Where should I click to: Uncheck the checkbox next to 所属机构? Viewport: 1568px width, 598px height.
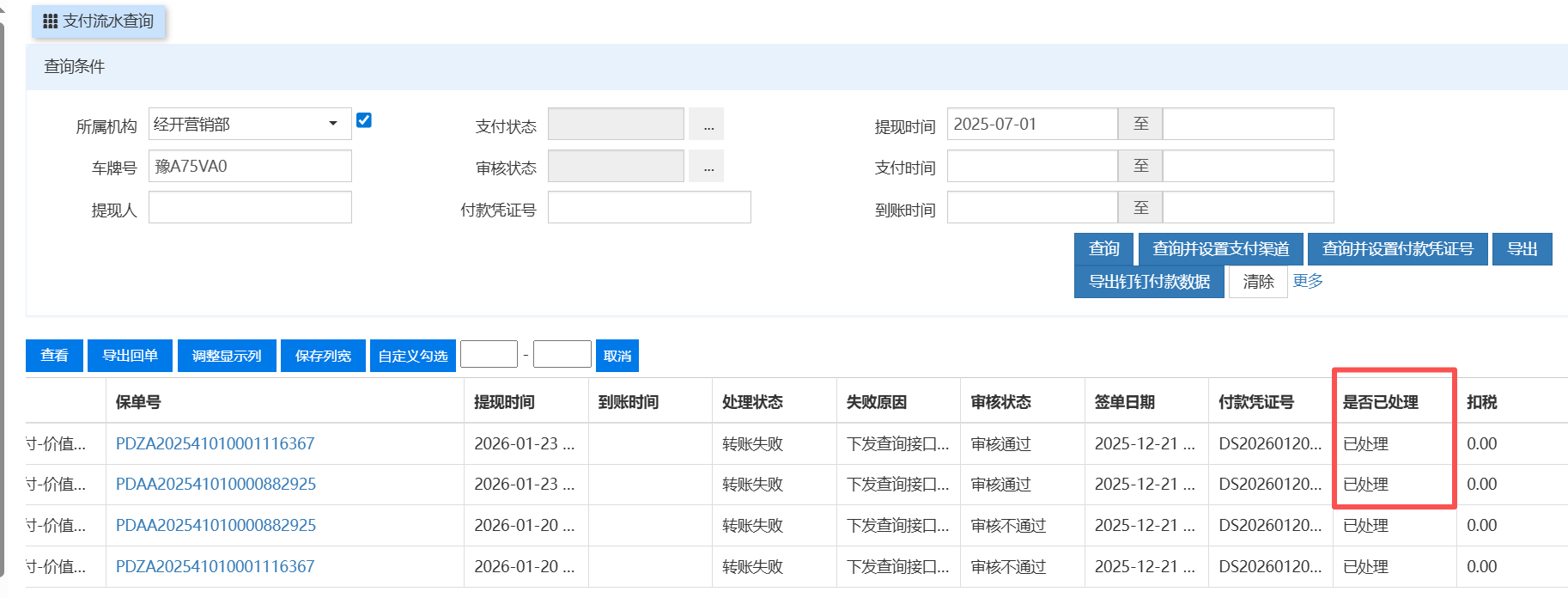pos(364,120)
